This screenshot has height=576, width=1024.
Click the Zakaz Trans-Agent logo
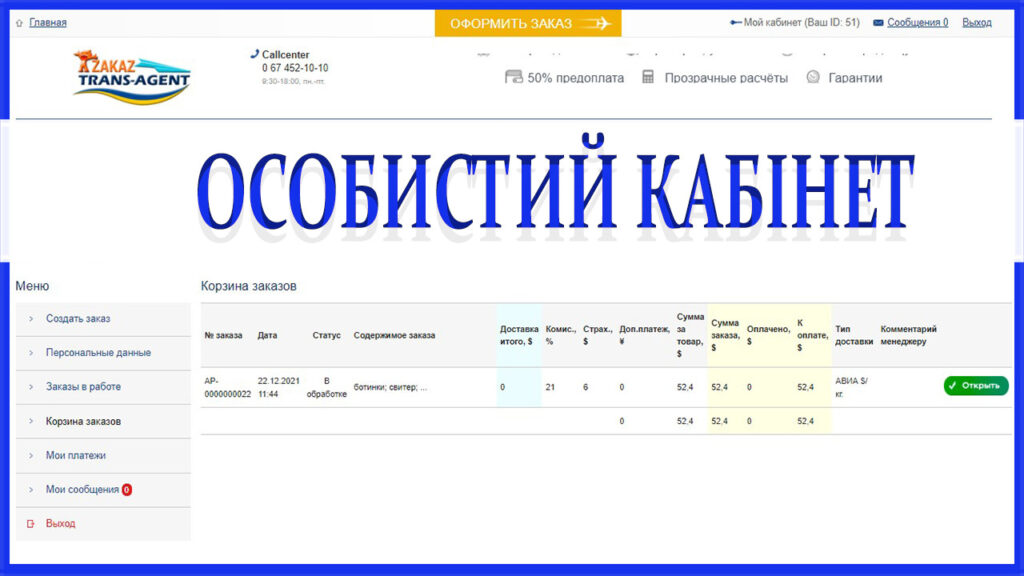tap(131, 75)
